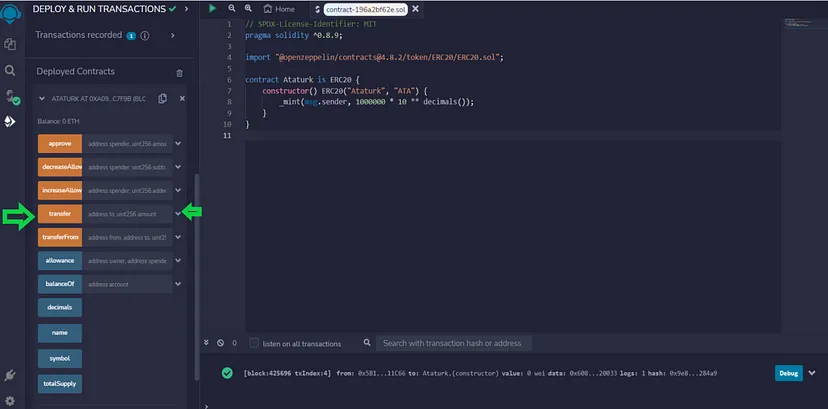Screen dimensions: 828x409
Task: Click the green Run script play icon
Action: point(212,8)
